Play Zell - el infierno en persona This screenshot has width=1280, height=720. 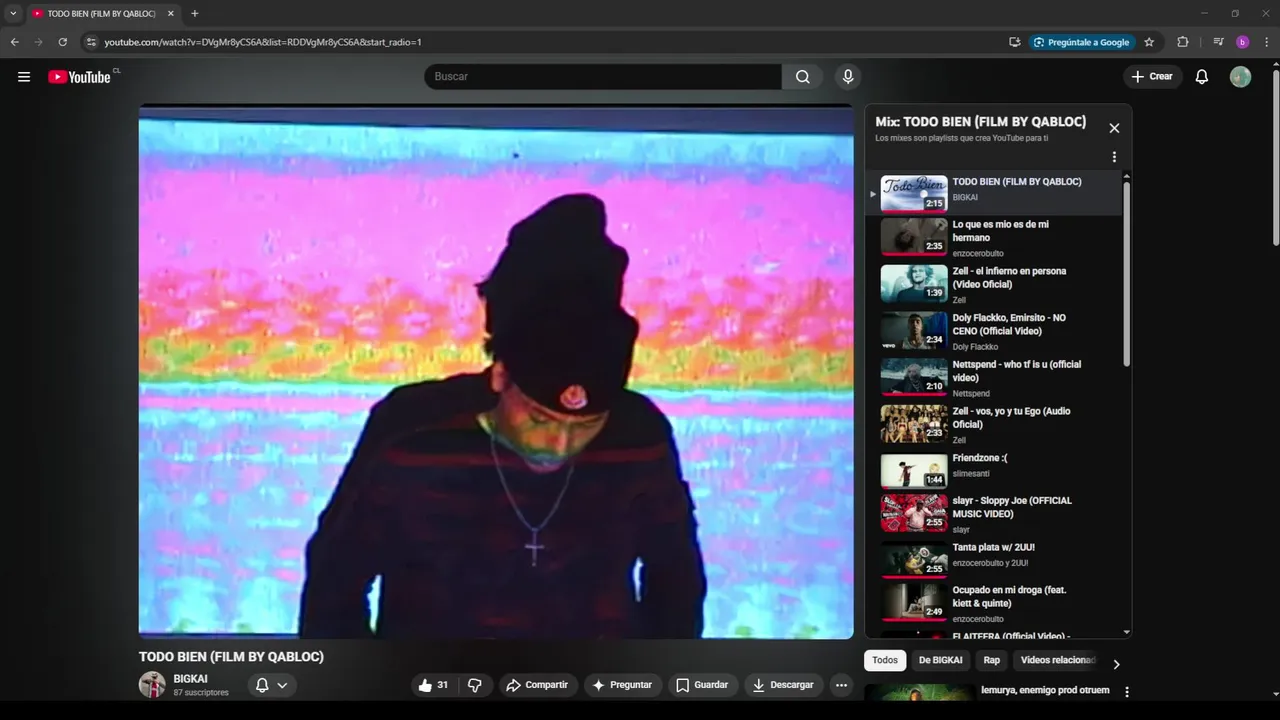click(995, 284)
